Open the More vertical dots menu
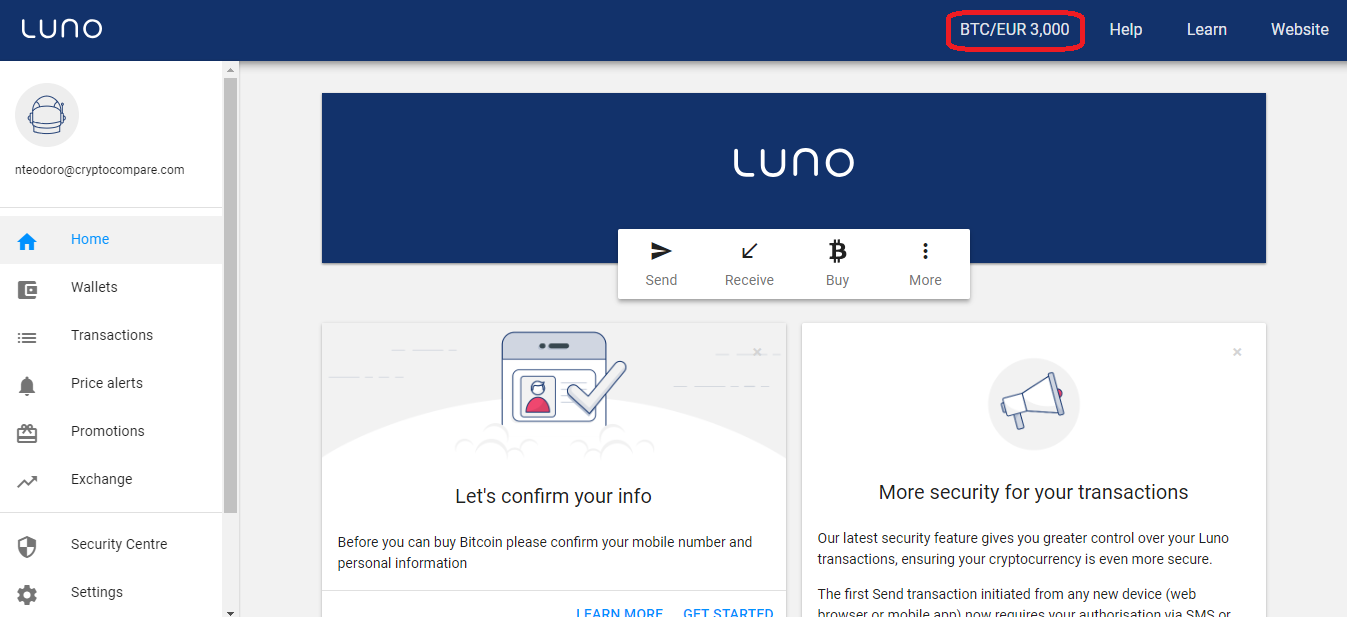Viewport: 1347px width, 617px height. [925, 251]
